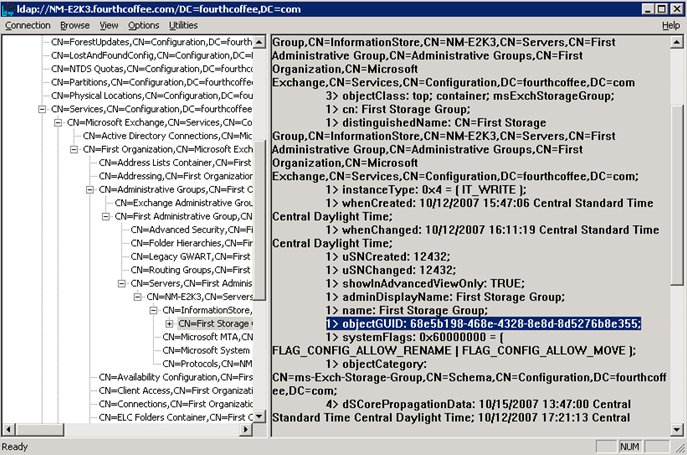Image resolution: width=687 pixels, height=455 pixels.
Task: Select CN=Routing Groups tree entry
Action: 191,270
